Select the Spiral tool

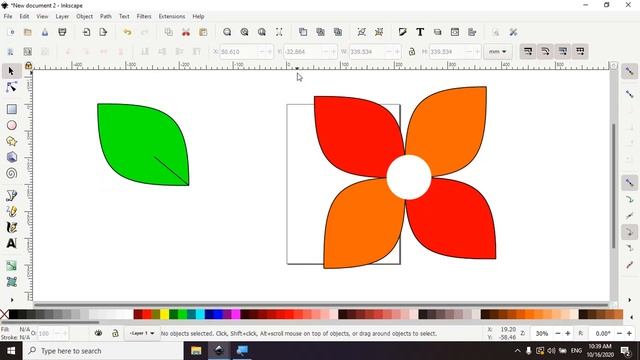(11, 173)
